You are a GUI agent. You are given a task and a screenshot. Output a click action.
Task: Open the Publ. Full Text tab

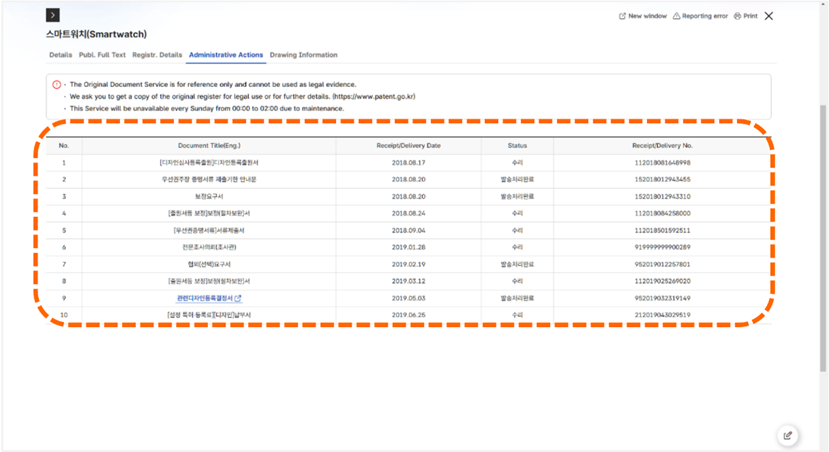click(103, 55)
